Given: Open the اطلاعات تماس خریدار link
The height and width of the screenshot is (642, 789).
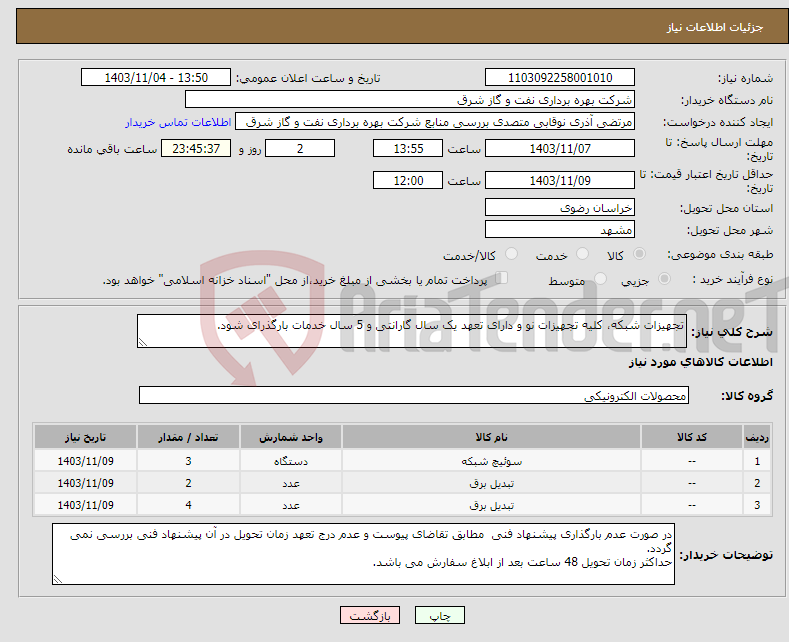Looking at the screenshot, I should (x=178, y=122).
